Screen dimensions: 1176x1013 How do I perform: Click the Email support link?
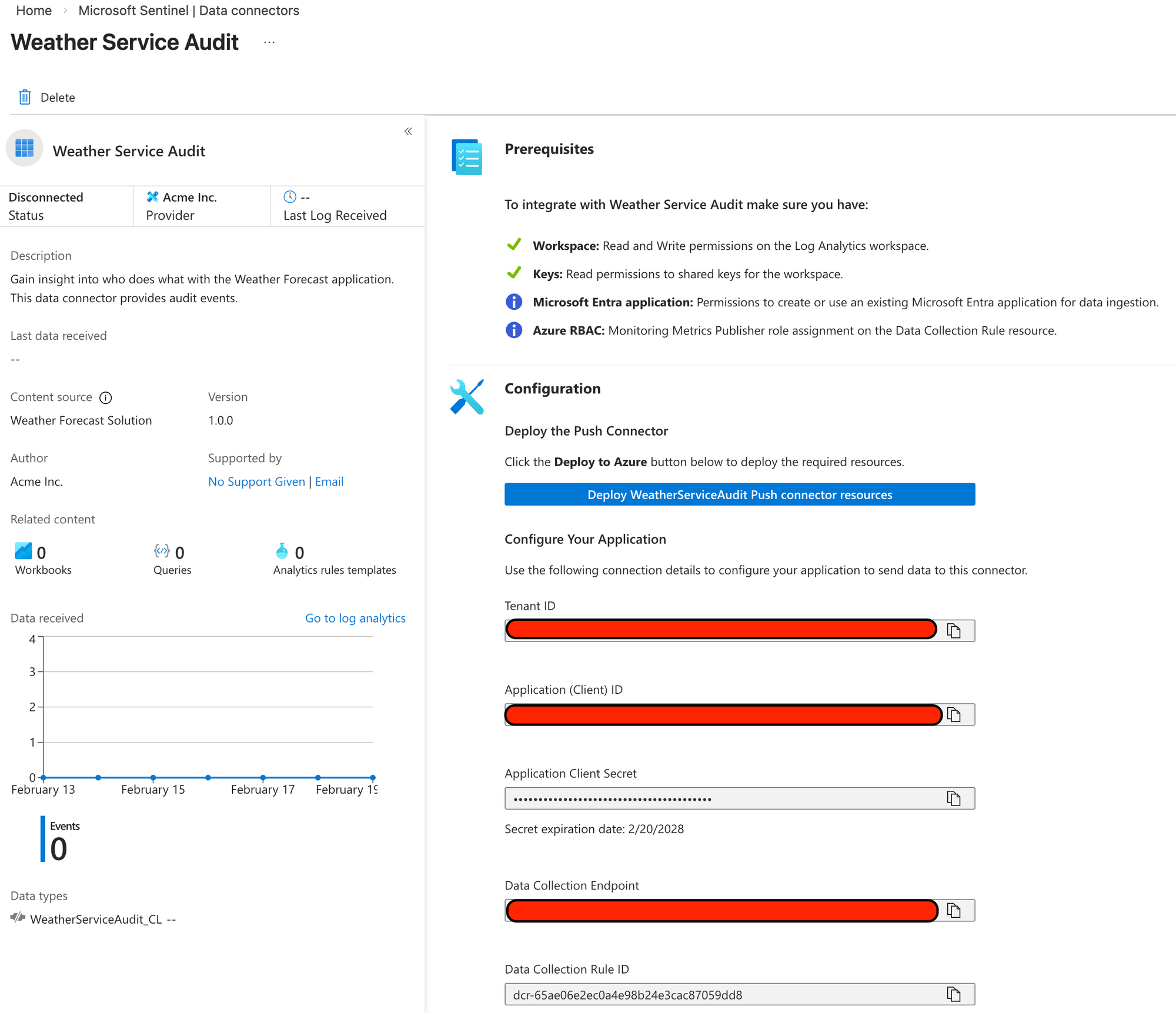[329, 482]
